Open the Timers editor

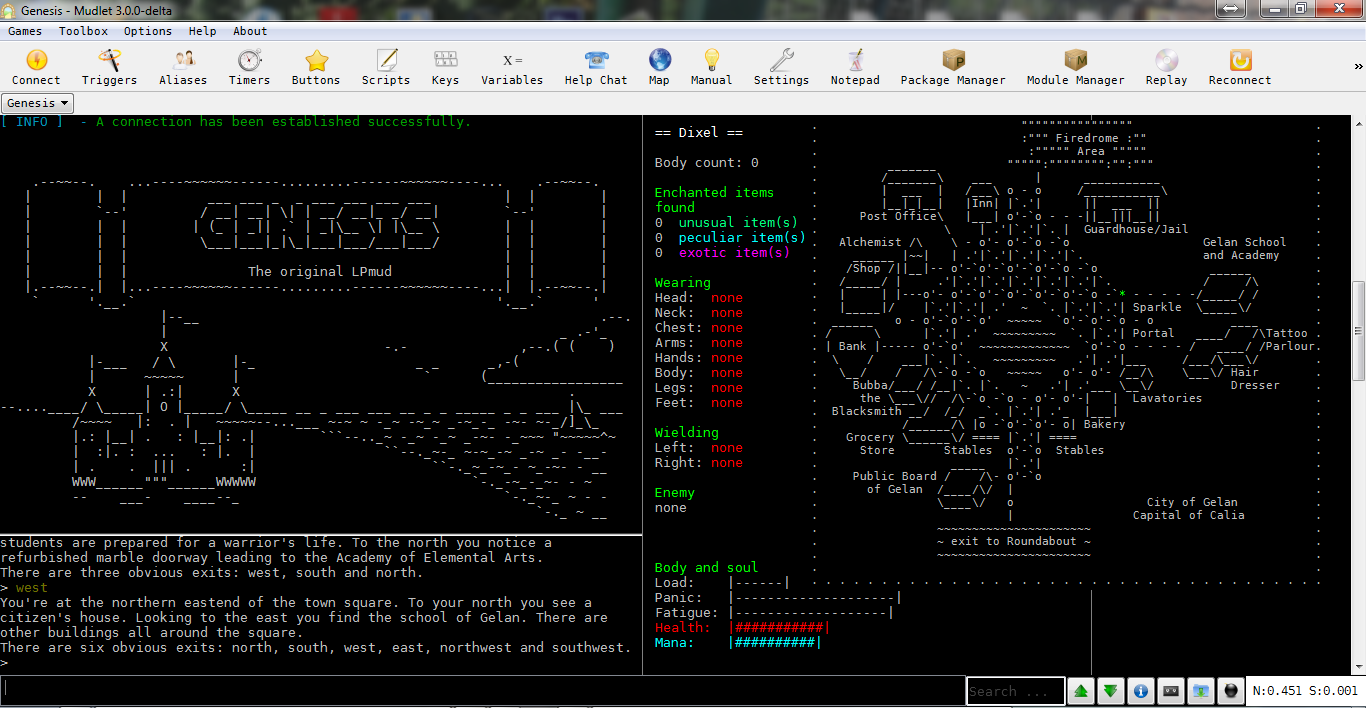click(x=249, y=67)
